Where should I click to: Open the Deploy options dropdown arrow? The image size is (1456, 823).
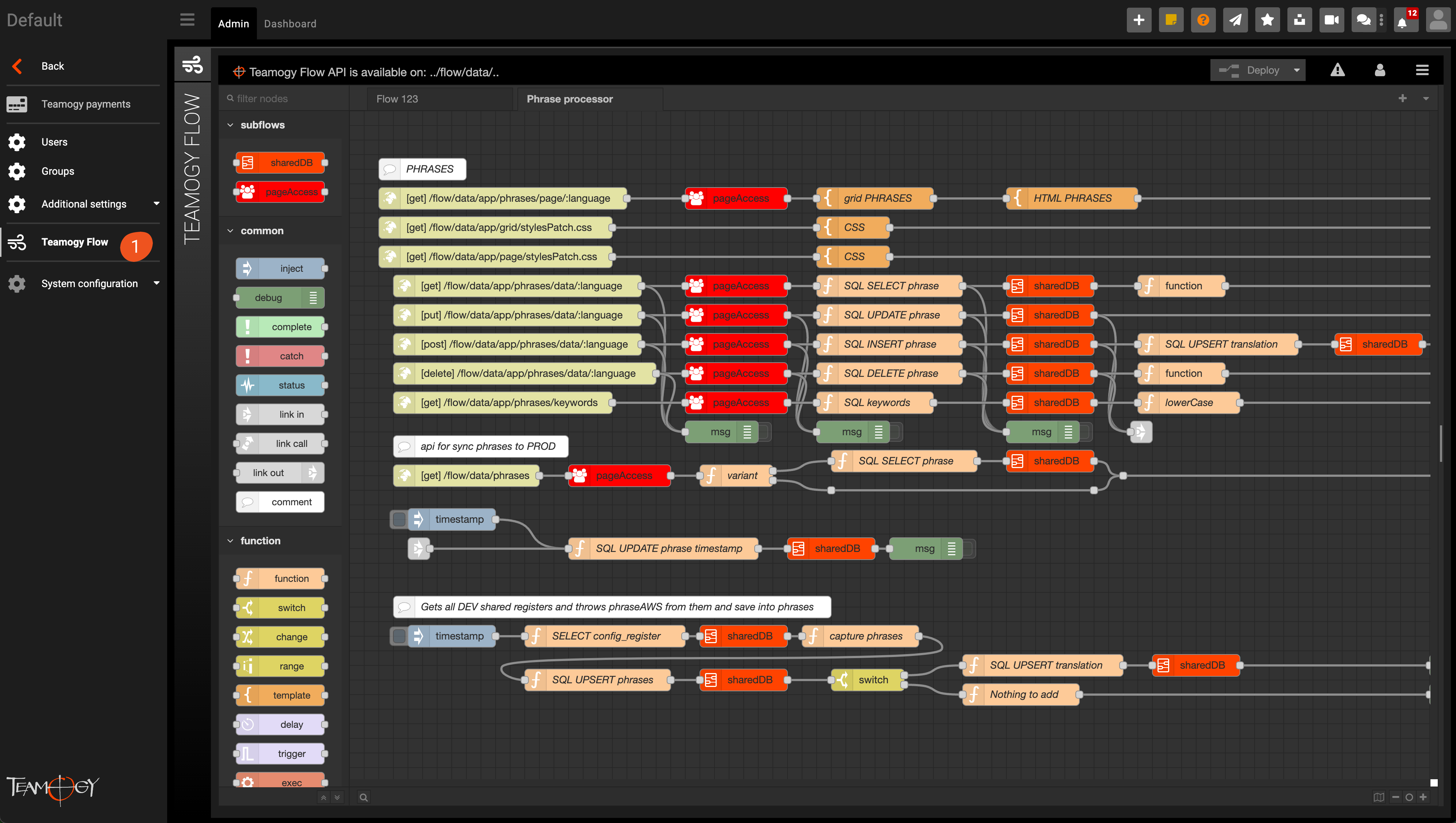point(1297,70)
